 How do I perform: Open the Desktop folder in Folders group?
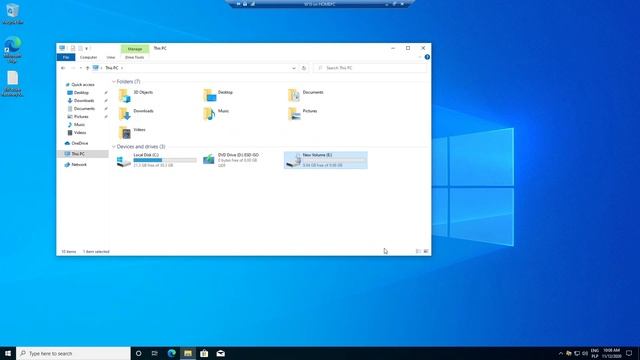click(218, 96)
